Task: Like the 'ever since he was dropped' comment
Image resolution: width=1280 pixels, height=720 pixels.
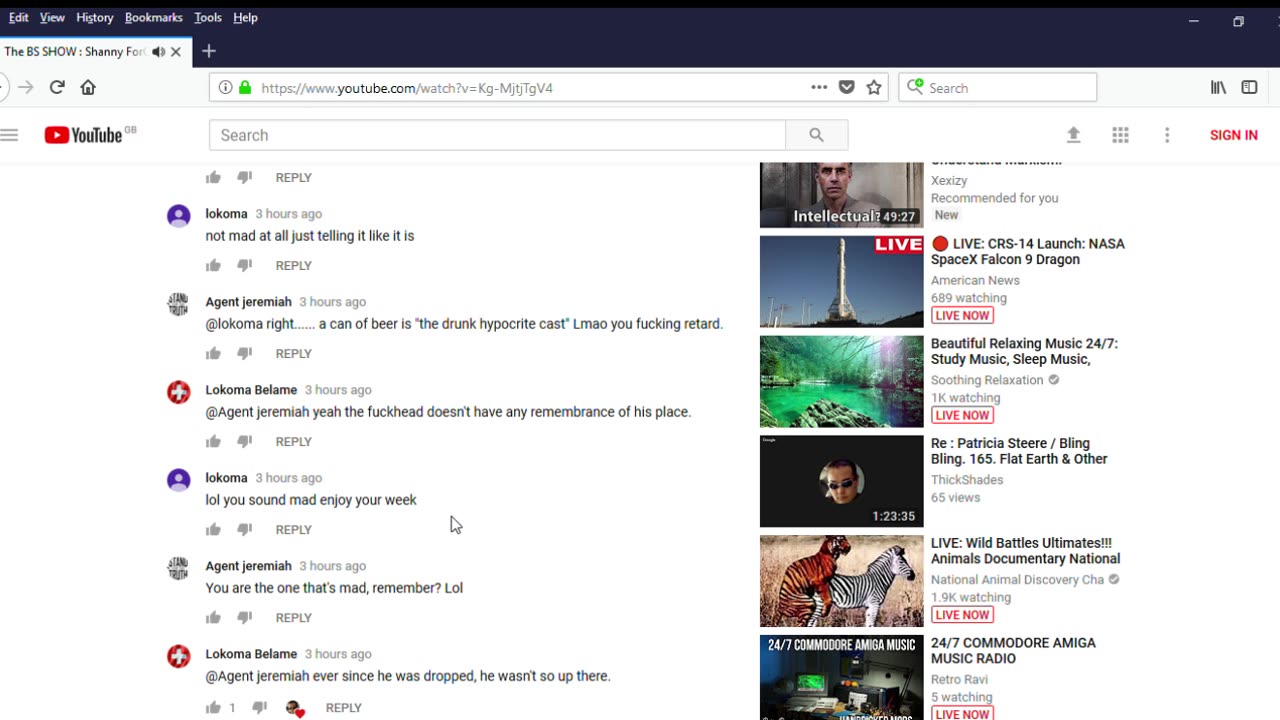Action: pos(213,707)
